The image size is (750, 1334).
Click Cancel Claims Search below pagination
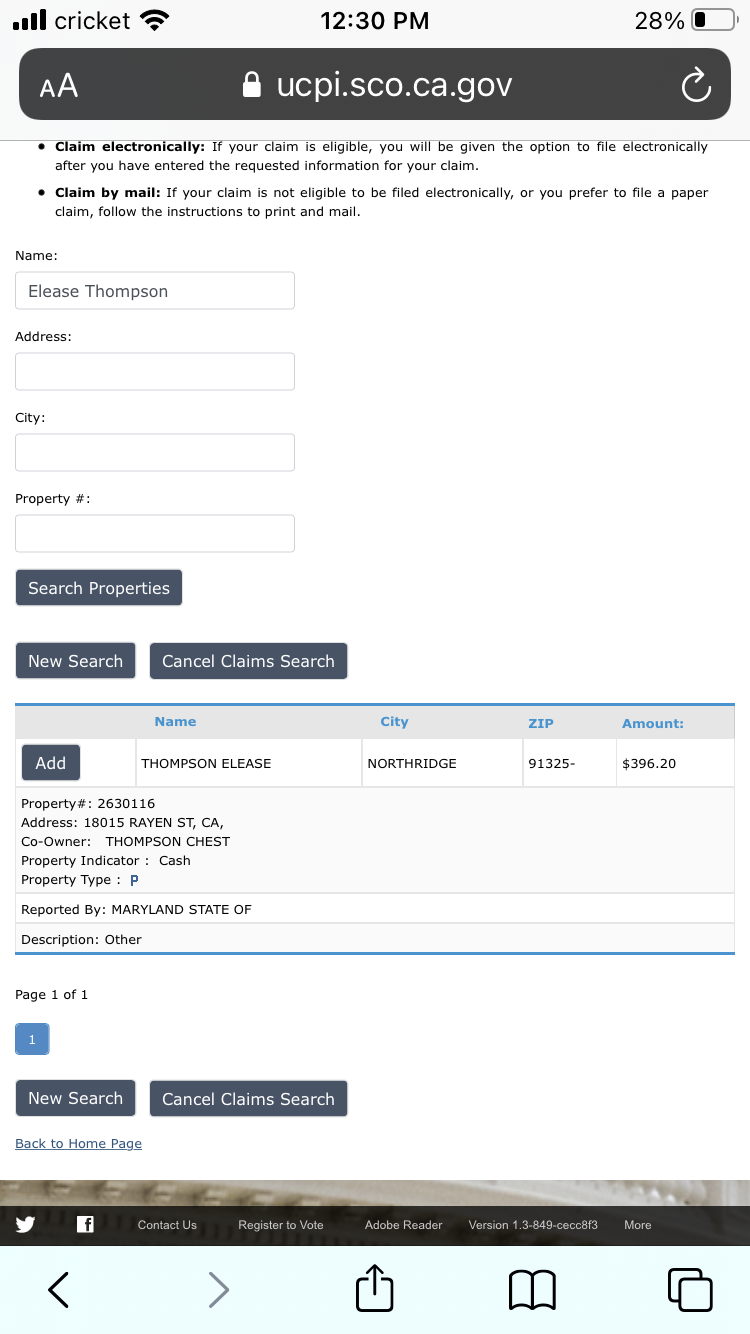tap(248, 1098)
